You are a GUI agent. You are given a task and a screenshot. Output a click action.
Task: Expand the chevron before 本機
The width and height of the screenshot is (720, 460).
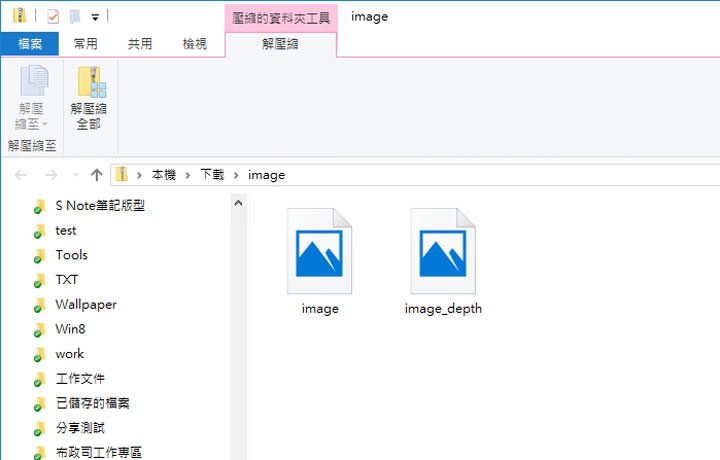(x=139, y=175)
